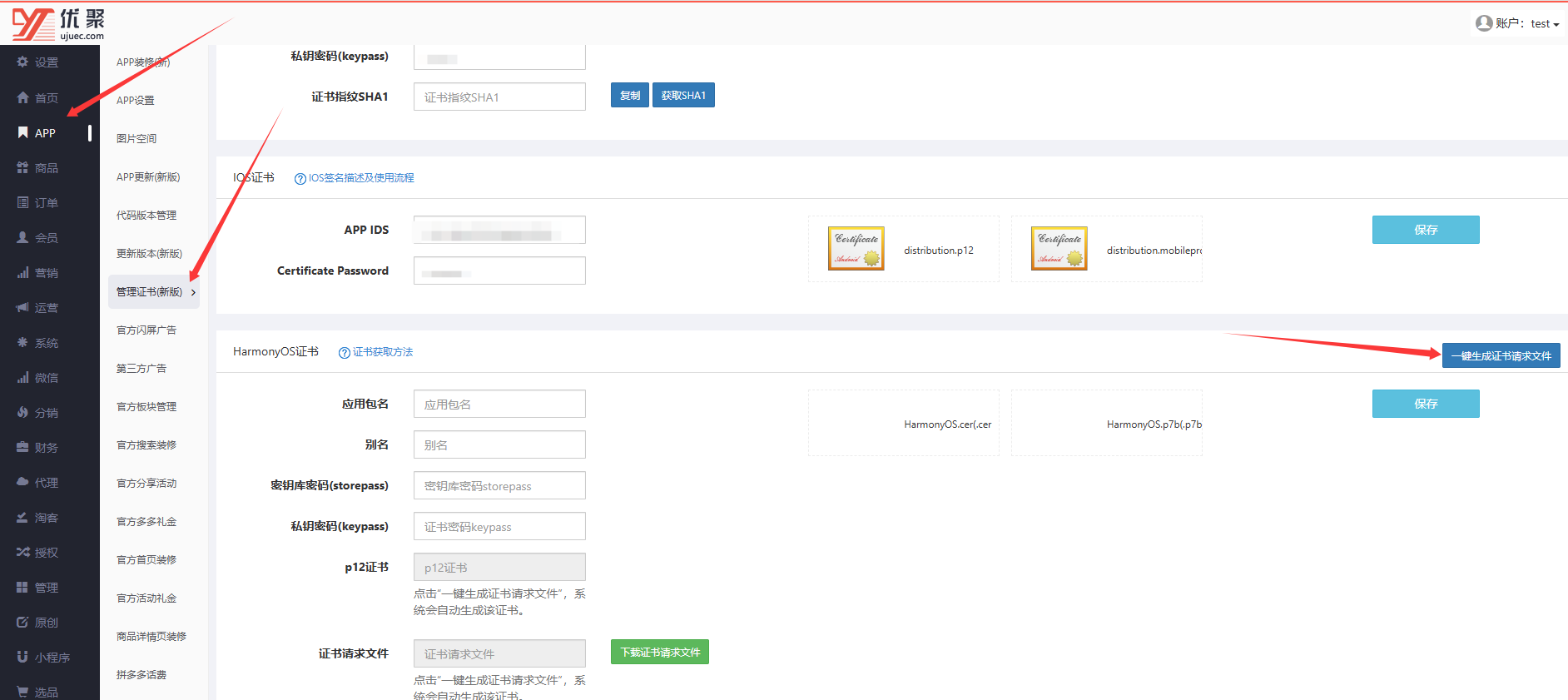This screenshot has width=1568, height=700.
Task: Click 下载证书请求文件 green button
Action: point(660,652)
